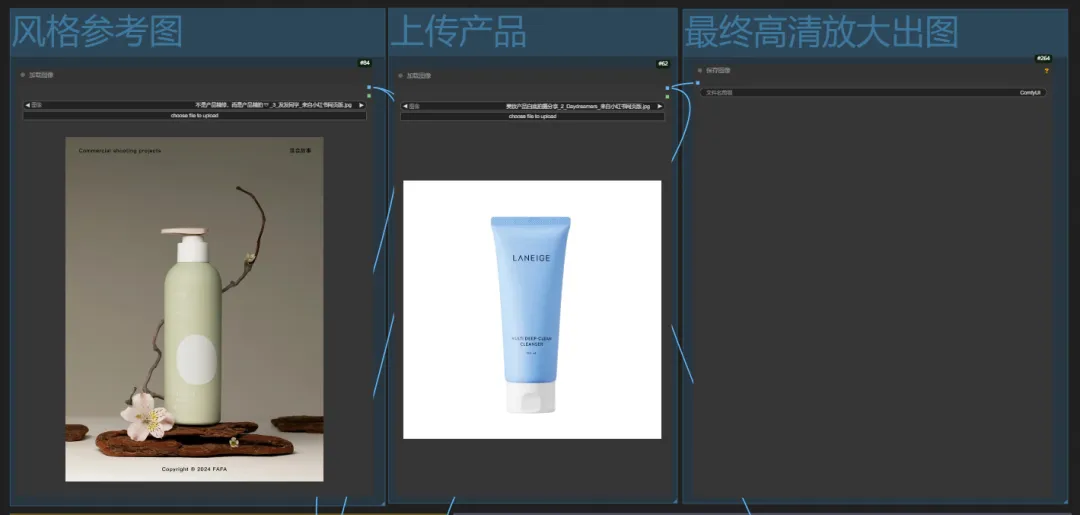This screenshot has height=515, width=1080.
Task: Select previous image in node #84
Action: pyautogui.click(x=28, y=105)
